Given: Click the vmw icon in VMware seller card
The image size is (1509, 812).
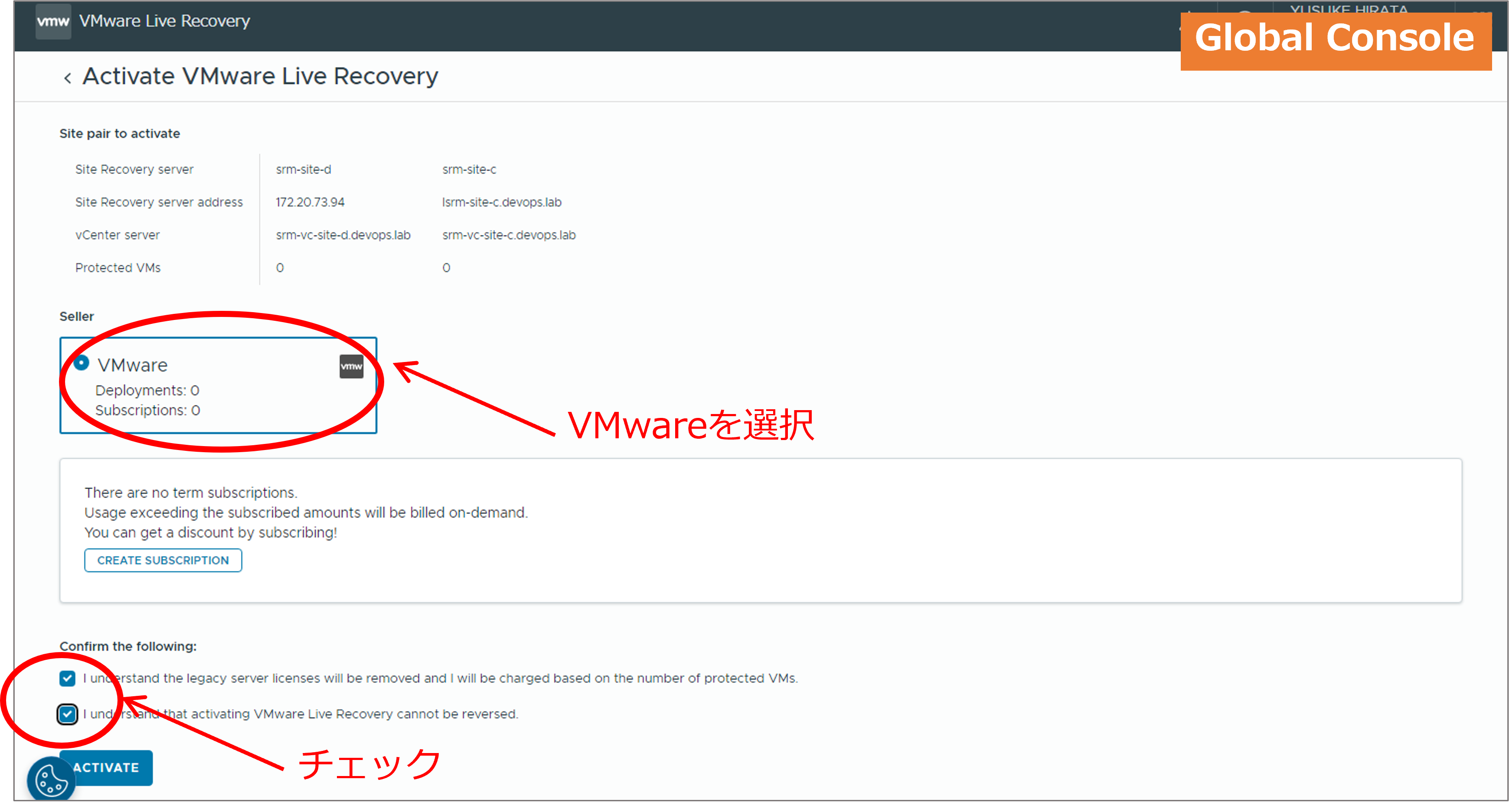Looking at the screenshot, I should tap(351, 367).
